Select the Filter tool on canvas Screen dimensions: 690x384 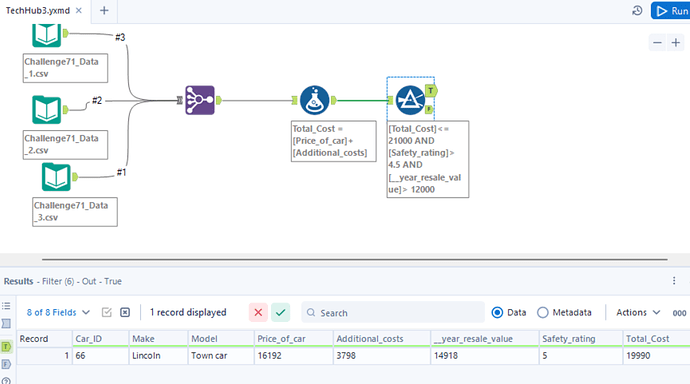click(x=410, y=100)
